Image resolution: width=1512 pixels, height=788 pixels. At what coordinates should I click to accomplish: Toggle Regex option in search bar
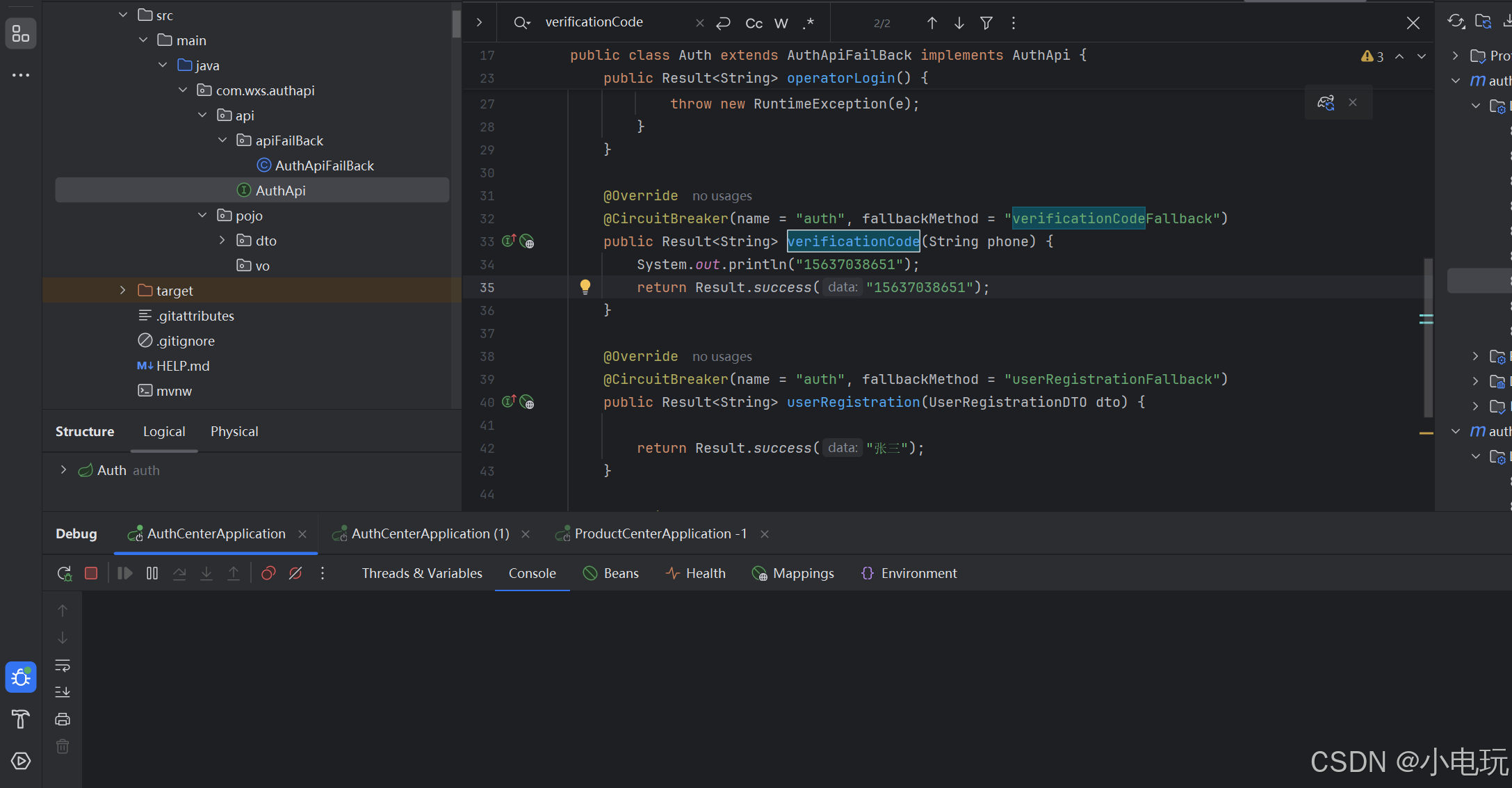808,23
